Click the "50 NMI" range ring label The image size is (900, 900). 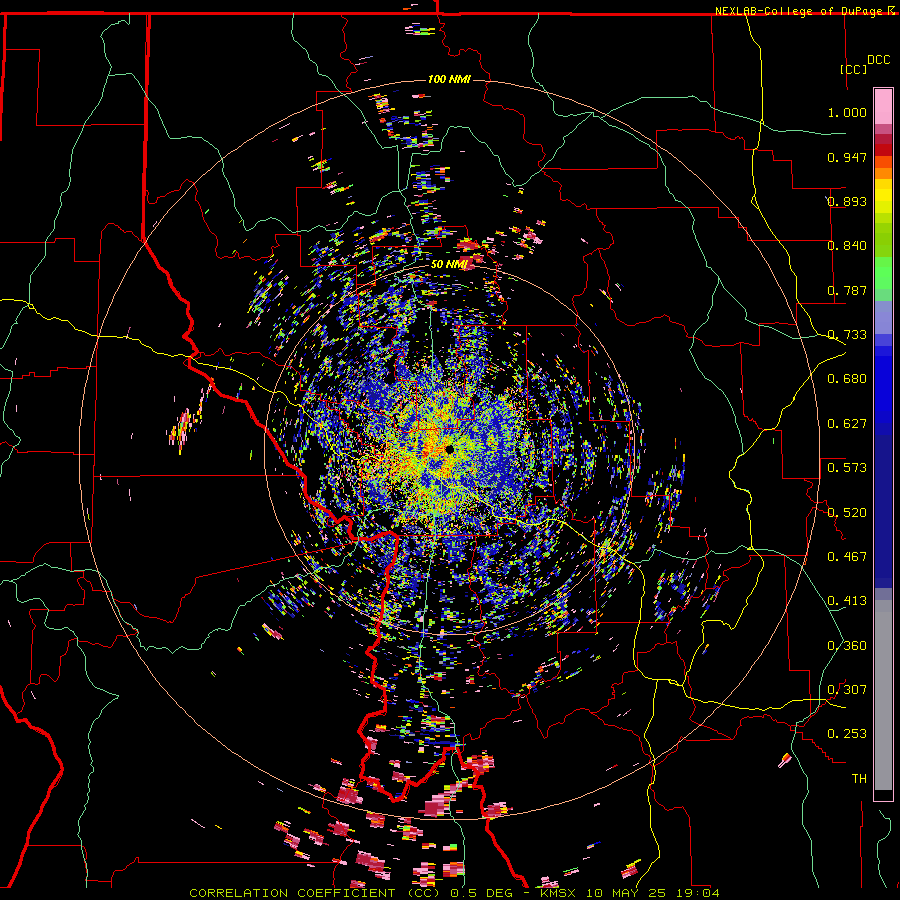coord(449,264)
